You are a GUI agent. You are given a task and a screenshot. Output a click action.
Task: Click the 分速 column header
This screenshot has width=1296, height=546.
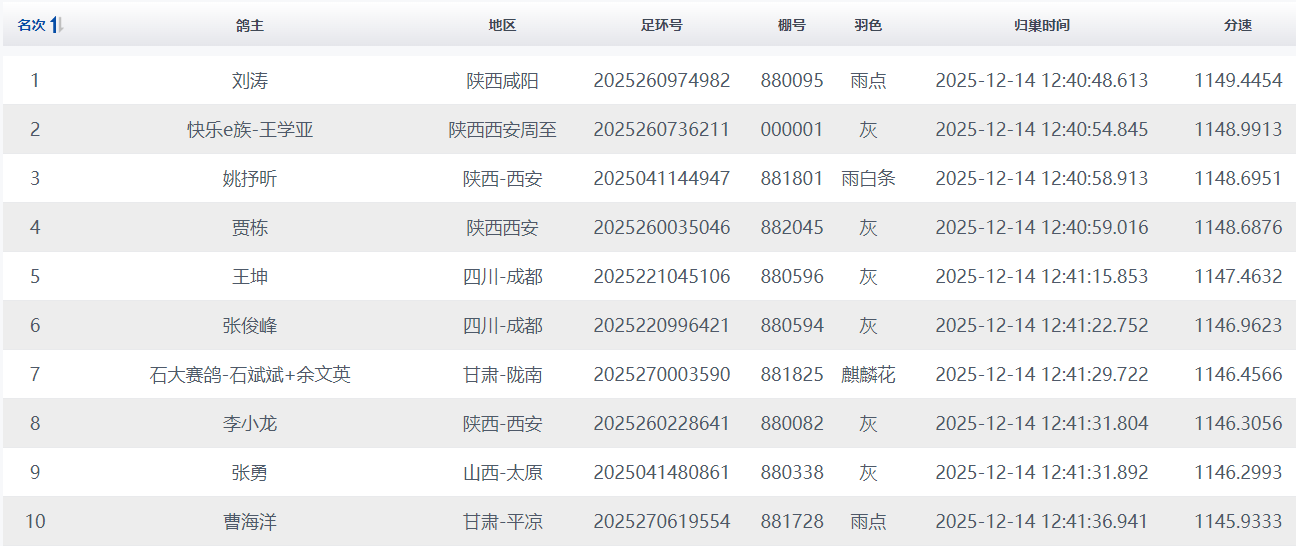coord(1237,26)
